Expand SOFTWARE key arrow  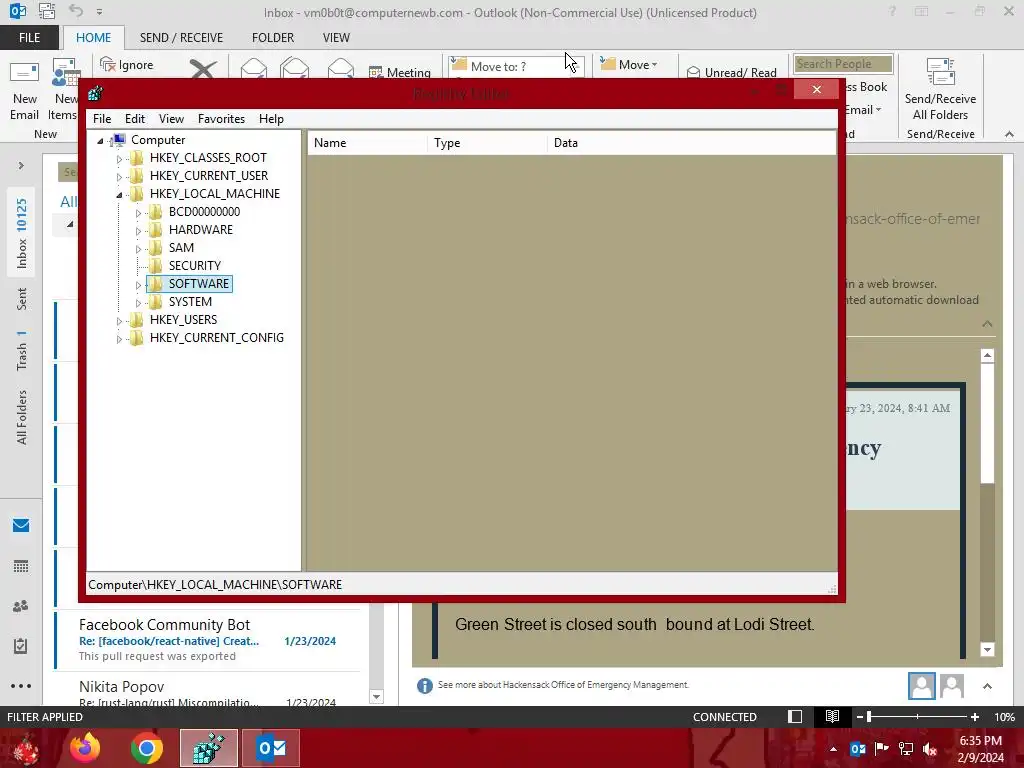point(138,285)
